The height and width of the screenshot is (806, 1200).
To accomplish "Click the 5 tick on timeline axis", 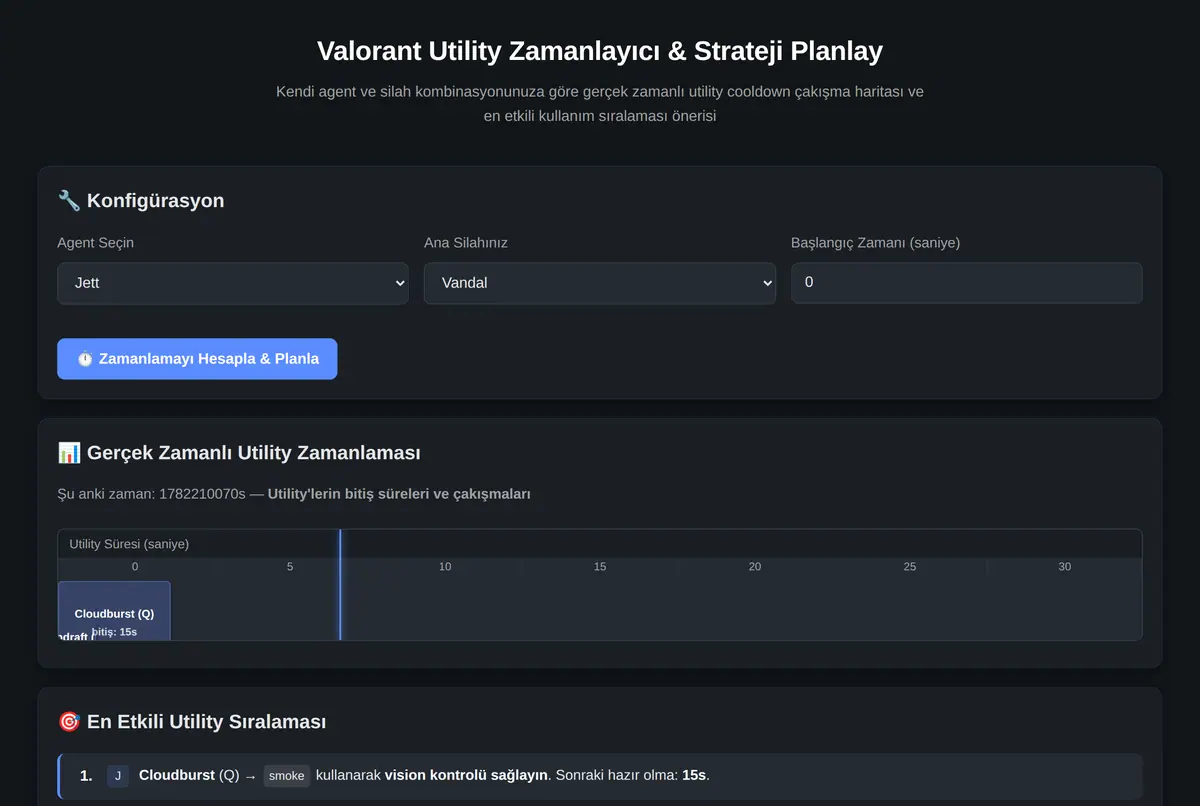I will tap(290, 567).
